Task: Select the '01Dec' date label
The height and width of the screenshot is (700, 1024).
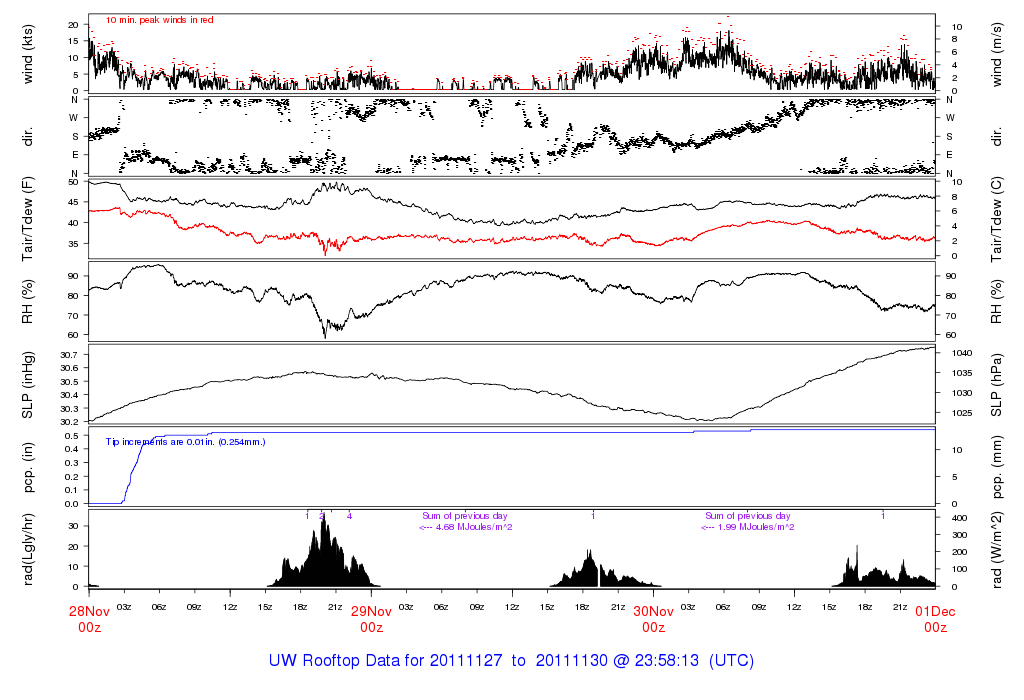Action: pos(935,612)
